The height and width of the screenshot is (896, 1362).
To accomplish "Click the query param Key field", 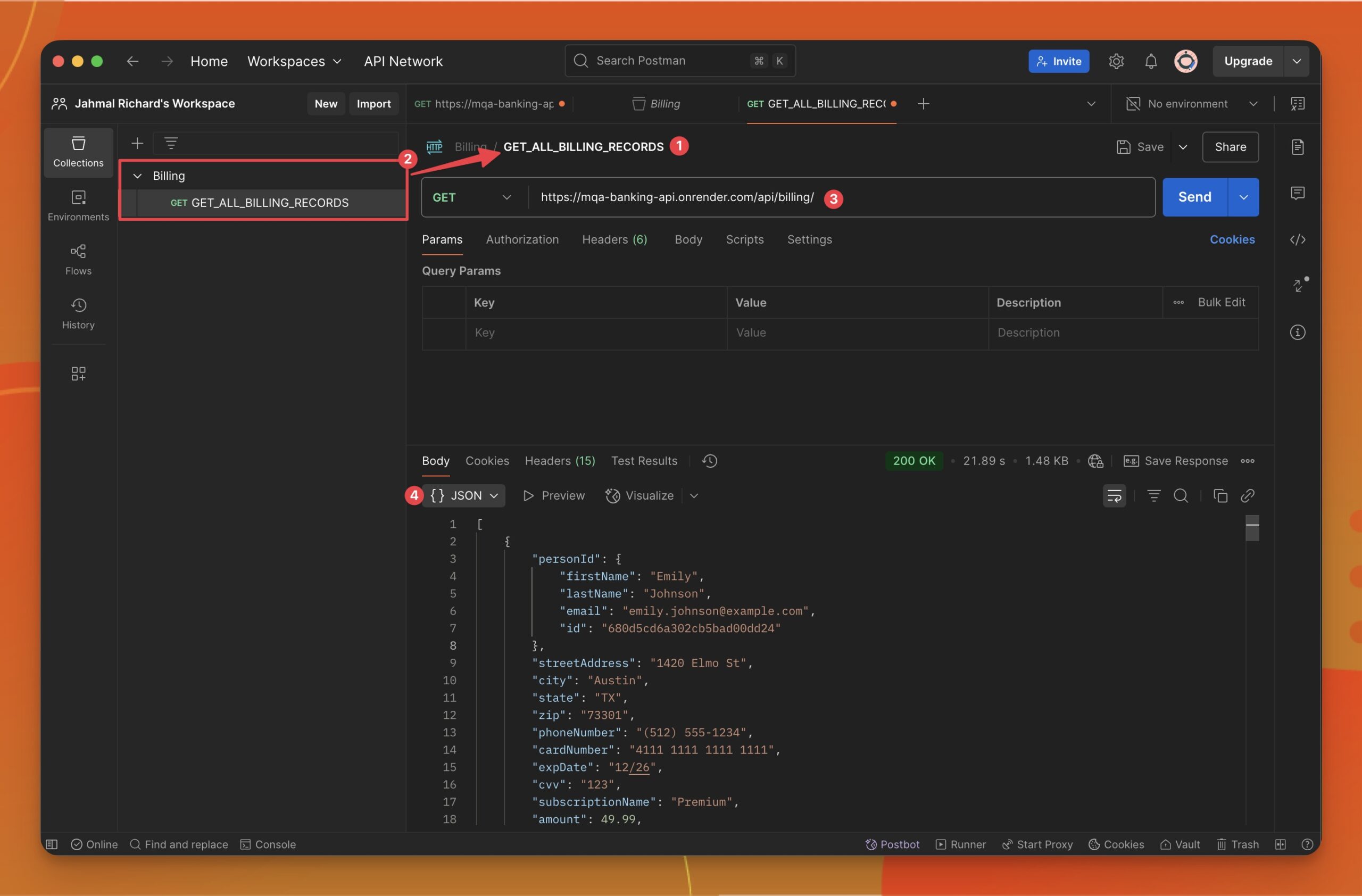I will 596,333.
